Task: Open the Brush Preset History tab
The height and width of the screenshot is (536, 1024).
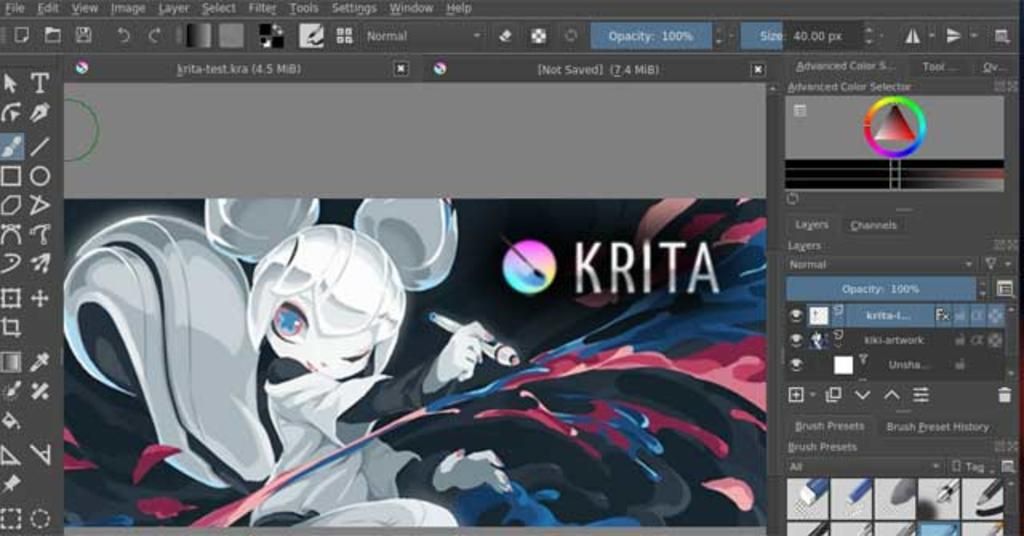Action: coord(937,427)
